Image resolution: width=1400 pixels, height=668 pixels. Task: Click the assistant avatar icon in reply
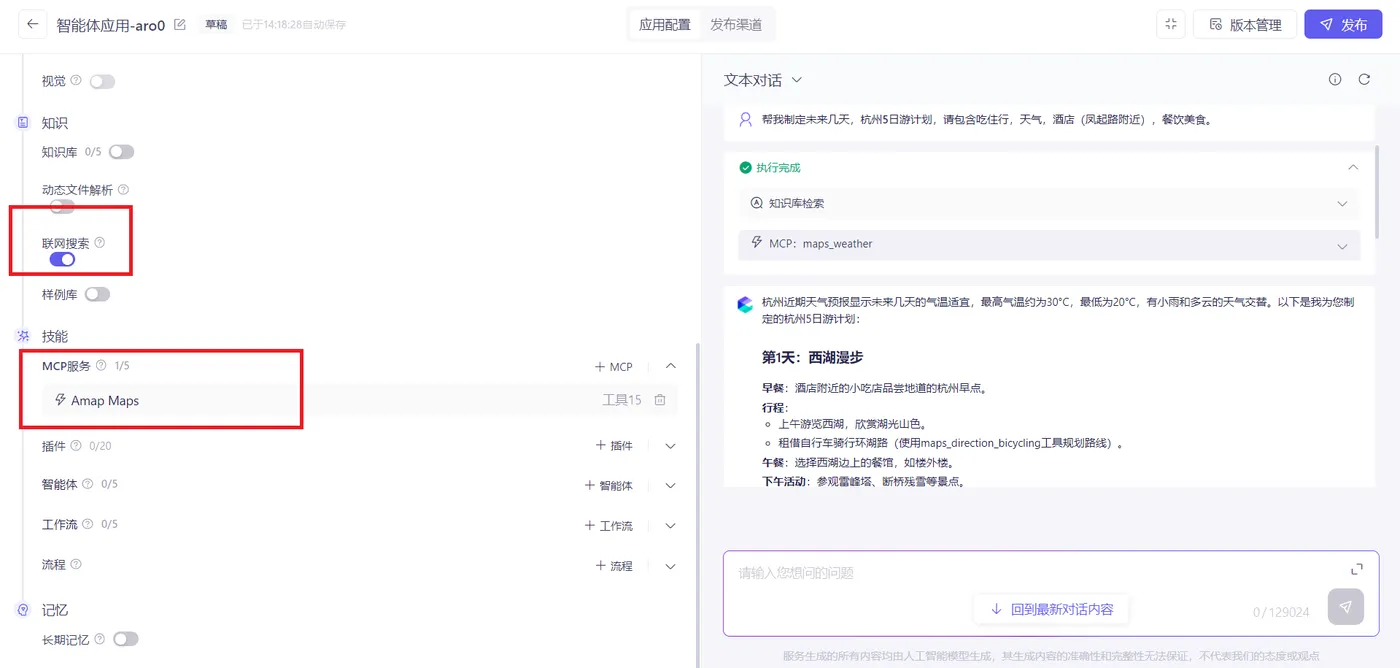(745, 304)
